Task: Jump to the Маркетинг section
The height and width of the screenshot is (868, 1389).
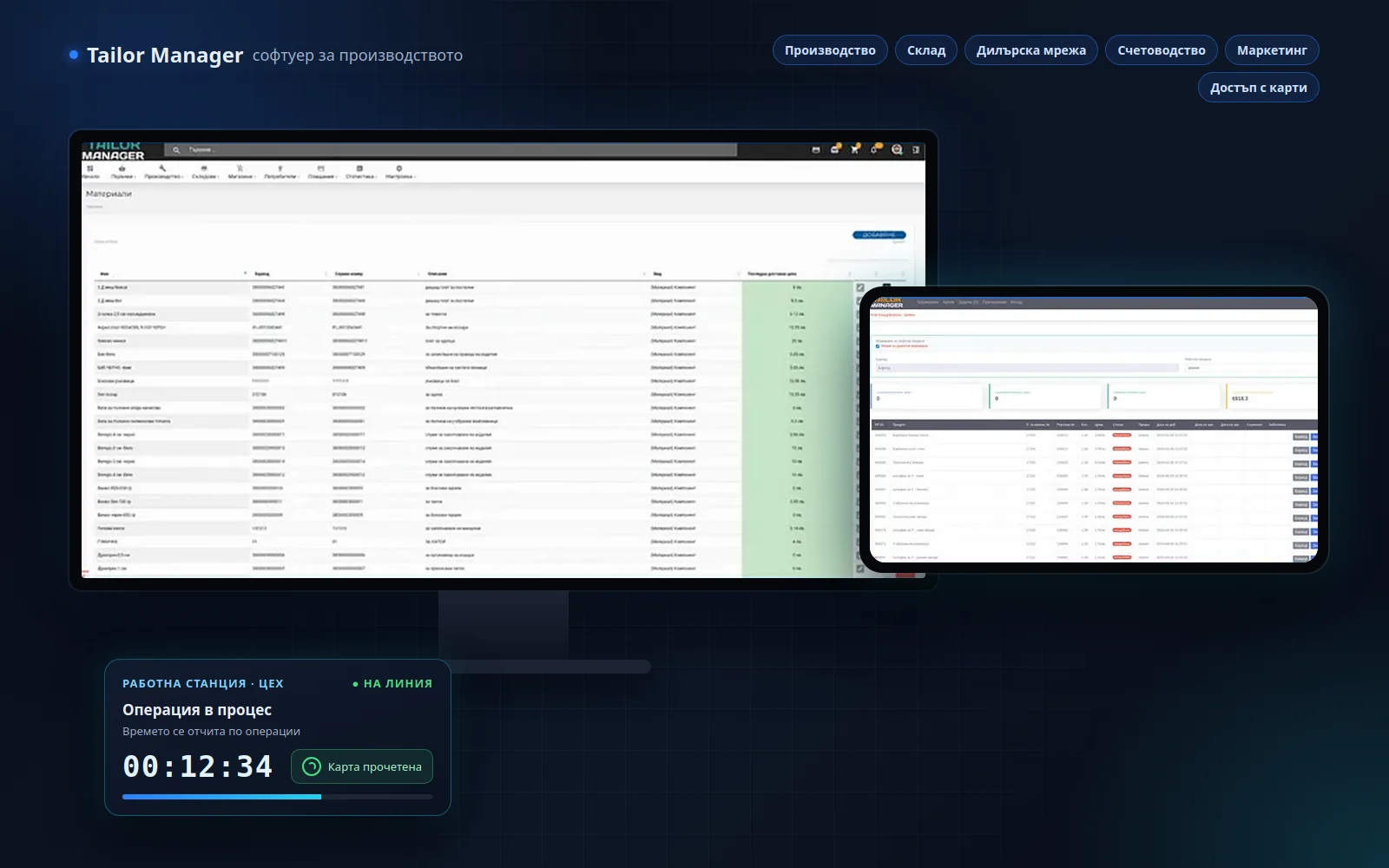Action: [x=1272, y=50]
